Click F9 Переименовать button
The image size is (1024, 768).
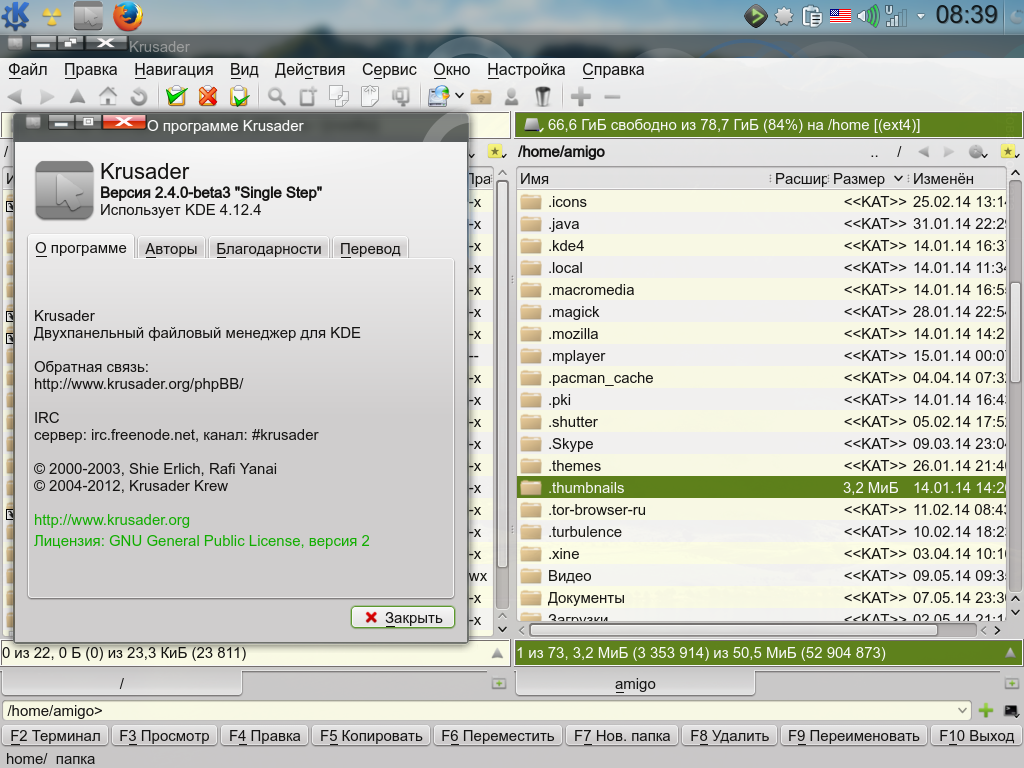point(854,736)
